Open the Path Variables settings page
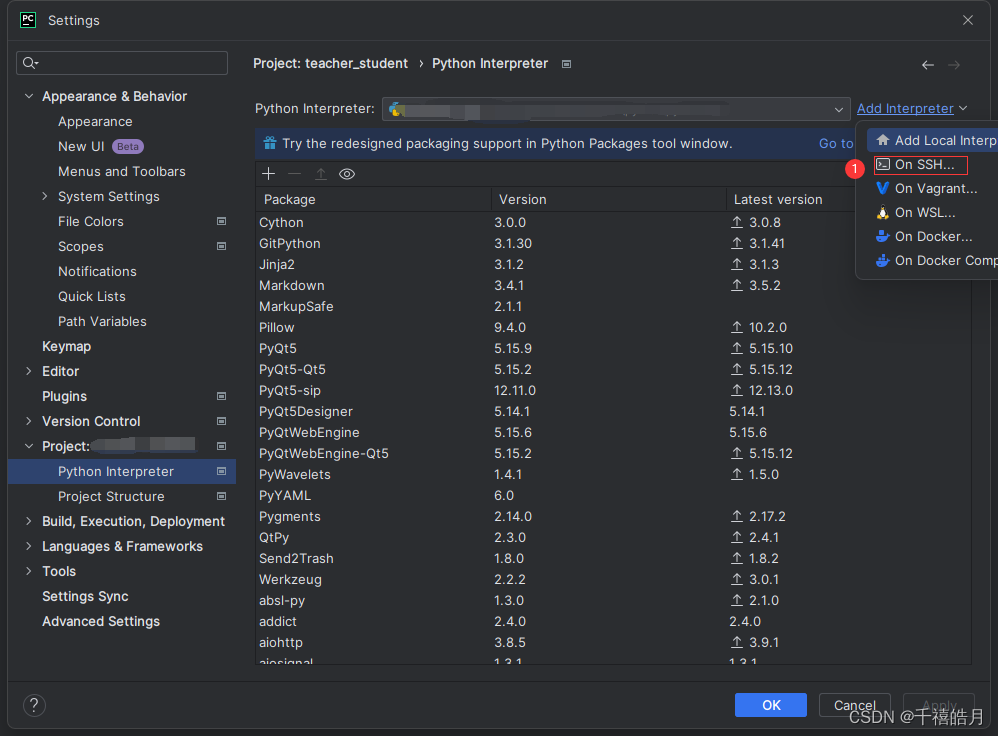The width and height of the screenshot is (998, 736). tap(102, 322)
